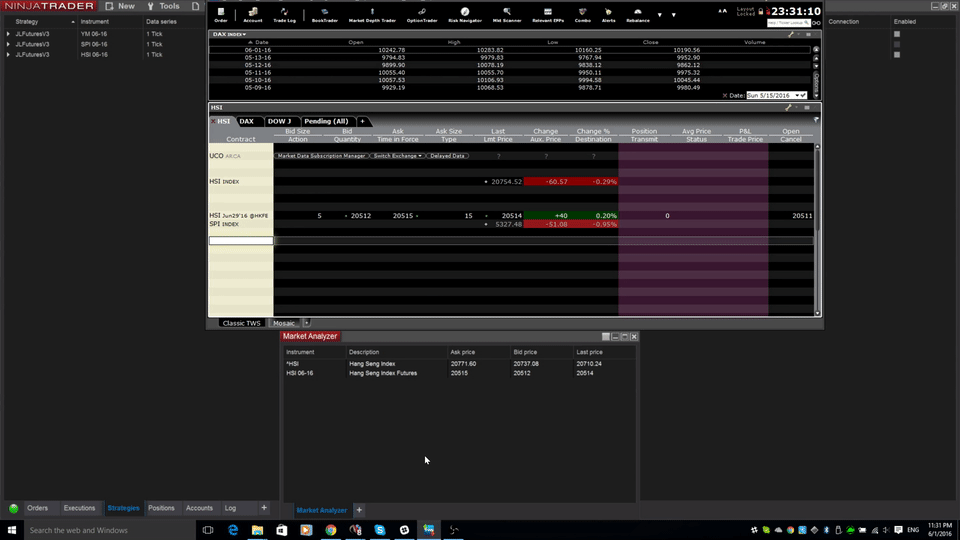Image resolution: width=960 pixels, height=540 pixels.
Task: Clear the Date filter with X
Action: click(x=724, y=96)
